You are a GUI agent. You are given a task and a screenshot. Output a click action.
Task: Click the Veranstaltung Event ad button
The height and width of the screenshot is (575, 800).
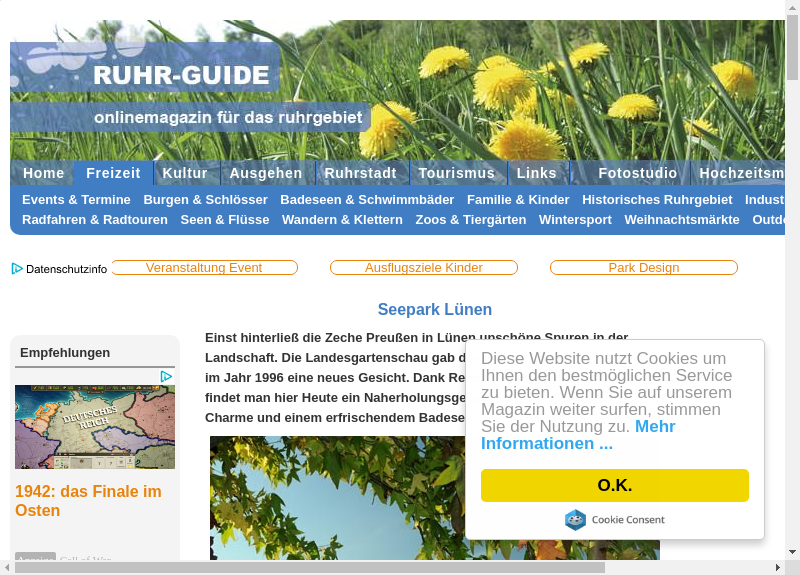[x=204, y=267]
